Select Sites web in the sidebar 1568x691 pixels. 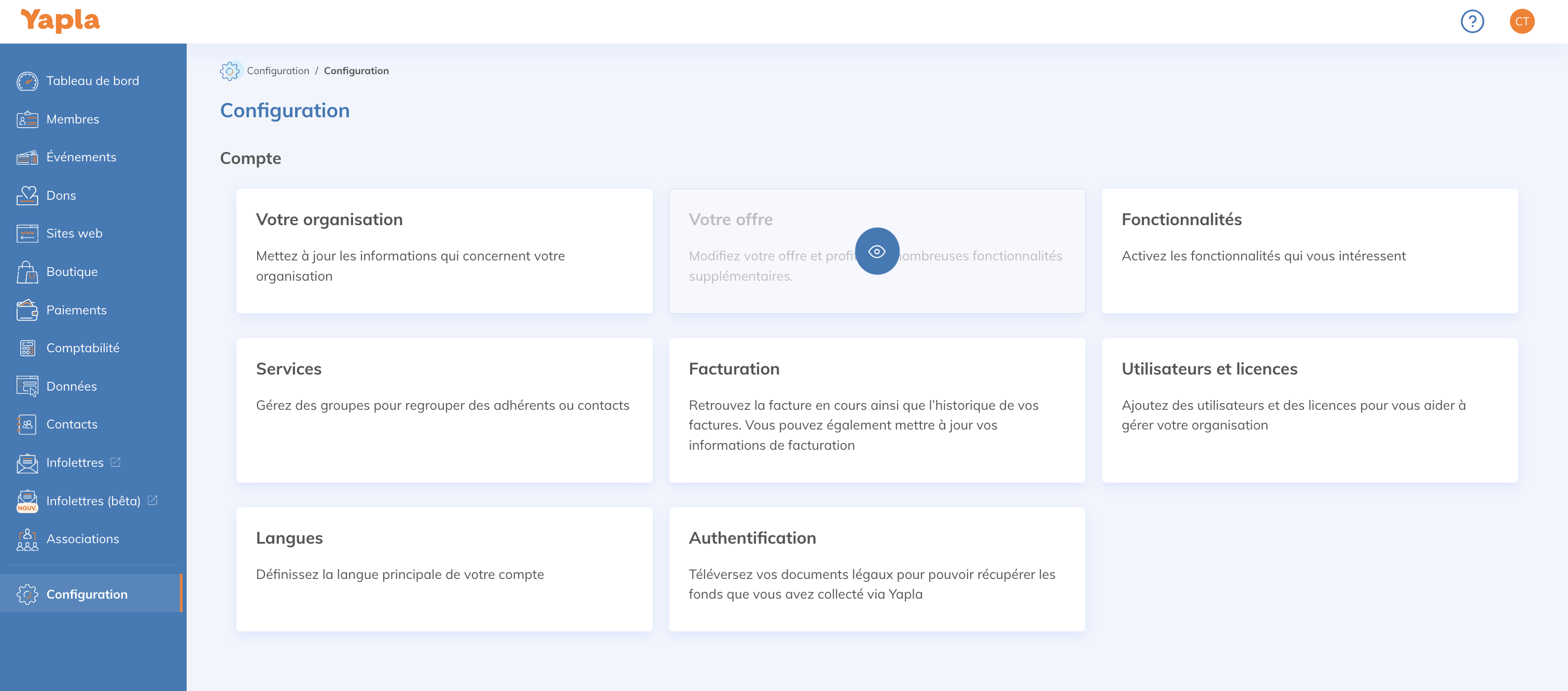74,233
